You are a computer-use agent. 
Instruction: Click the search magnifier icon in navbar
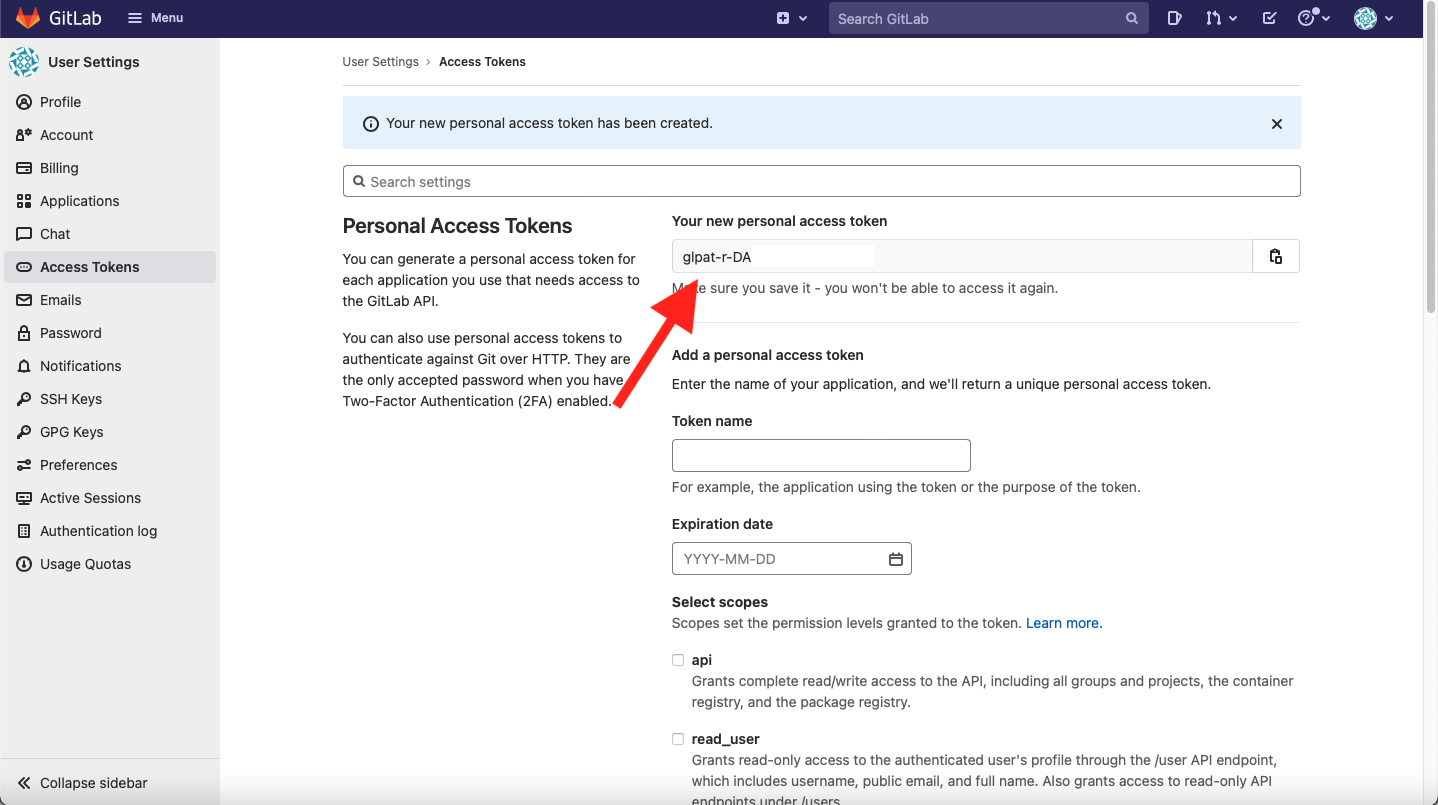1132,18
